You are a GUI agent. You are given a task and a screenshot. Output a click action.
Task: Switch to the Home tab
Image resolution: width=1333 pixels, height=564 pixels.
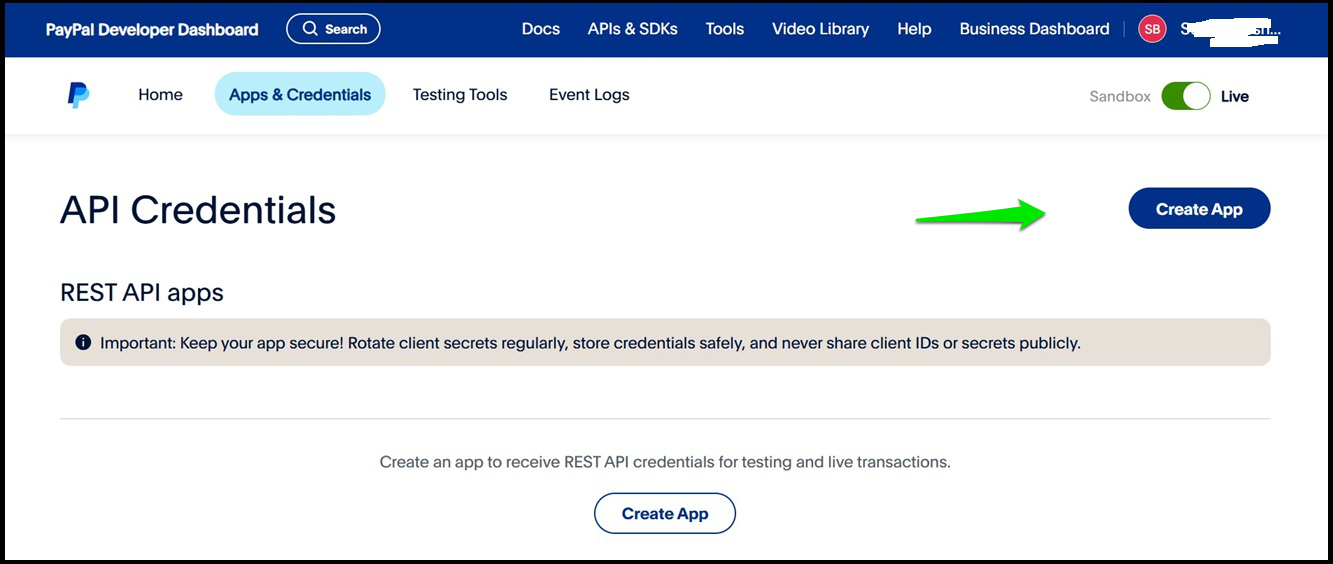click(x=161, y=95)
